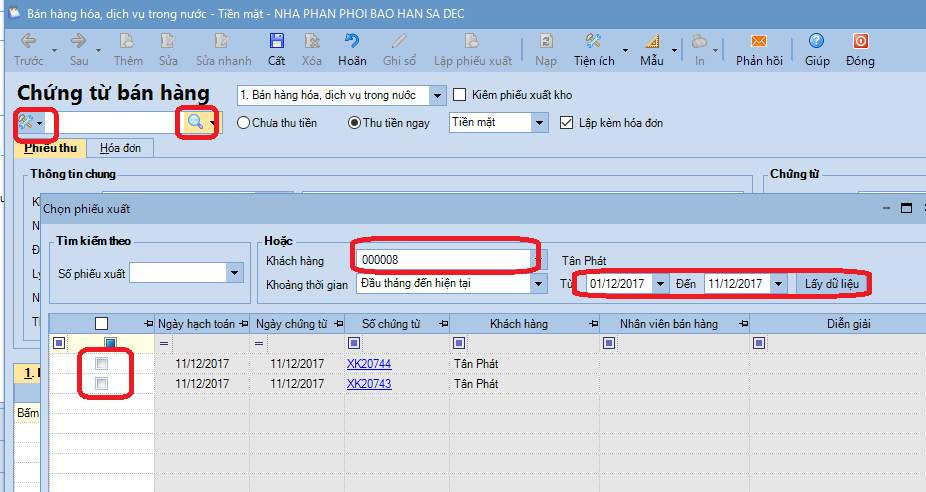The height and width of the screenshot is (492, 926).
Task: Sort by Khách hàng column header
Action: pyautogui.click(x=519, y=324)
